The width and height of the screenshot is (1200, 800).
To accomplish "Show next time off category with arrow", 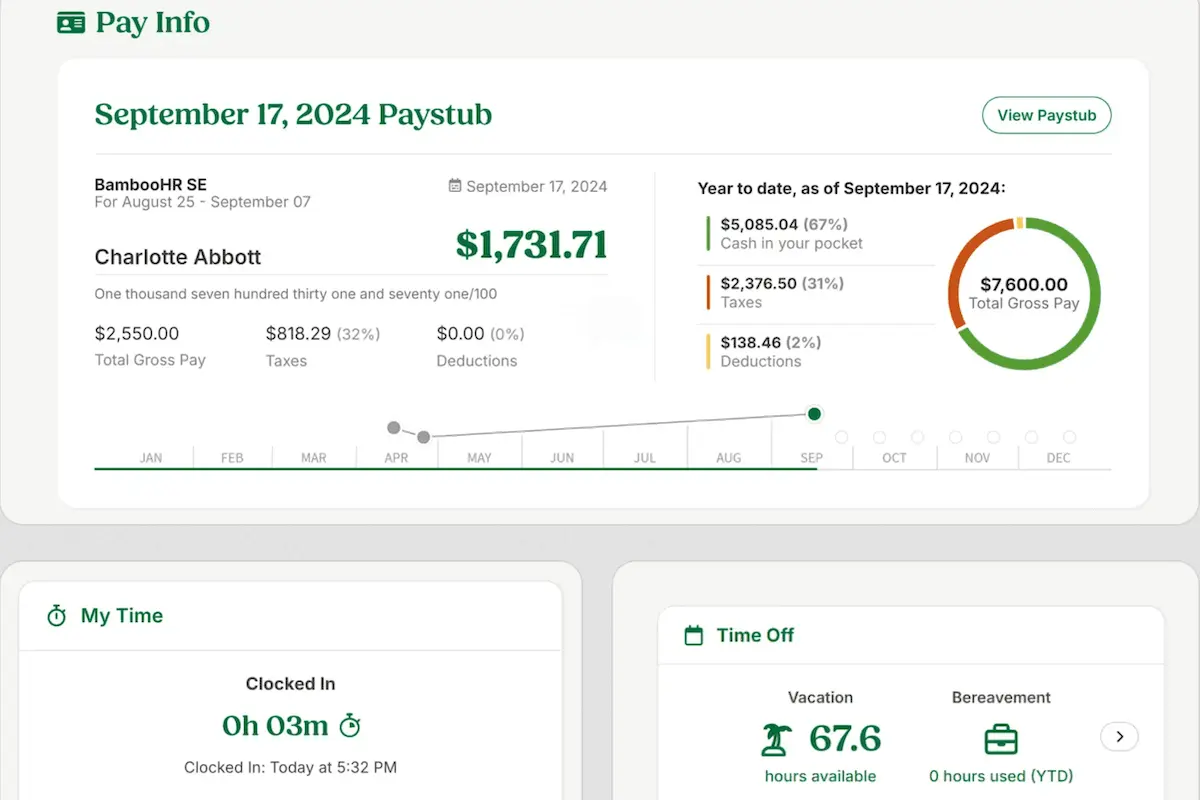I will (x=1120, y=737).
